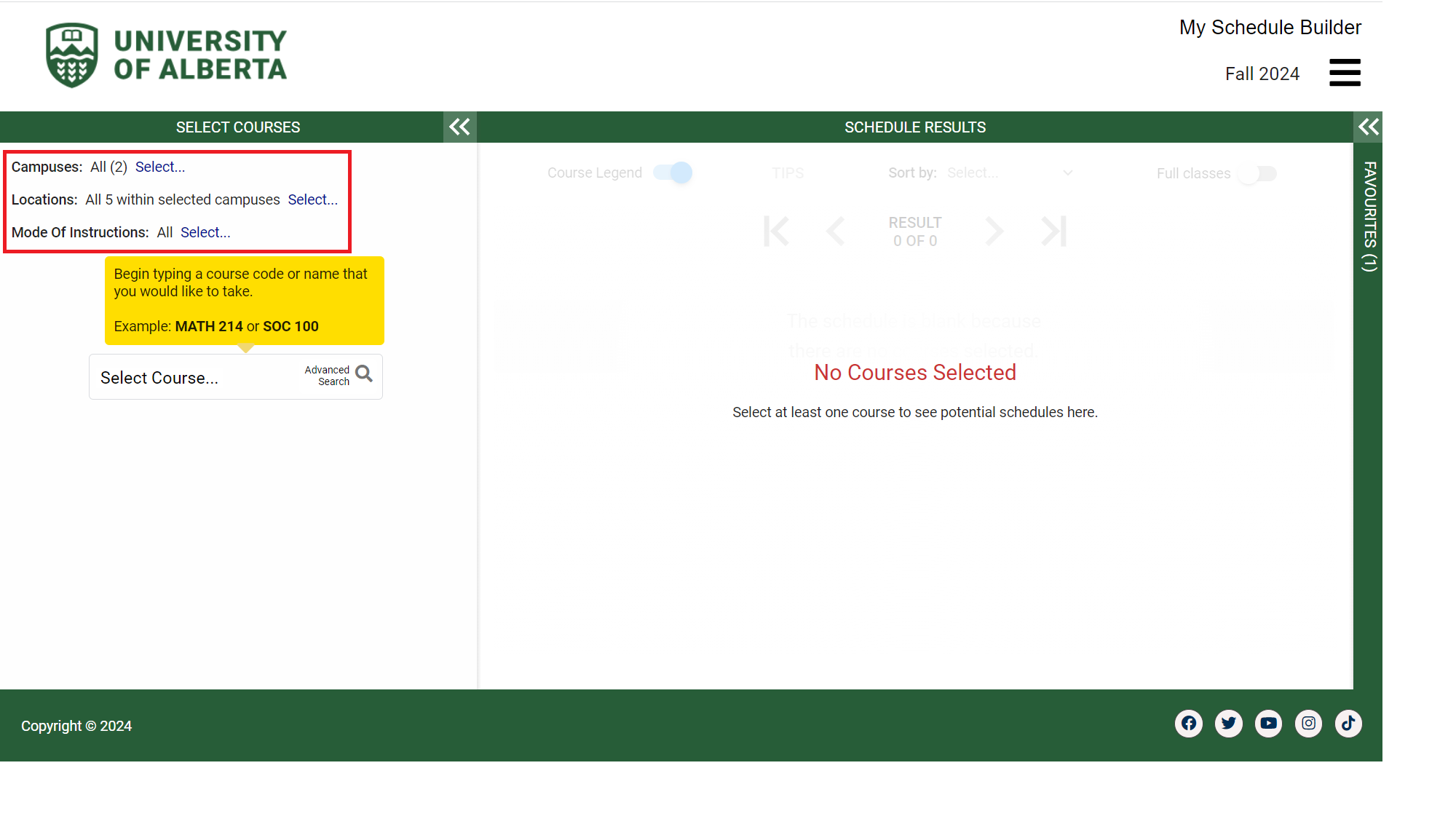Enable the Full classes switch
This screenshot has width=1456, height=819.
tap(1257, 174)
